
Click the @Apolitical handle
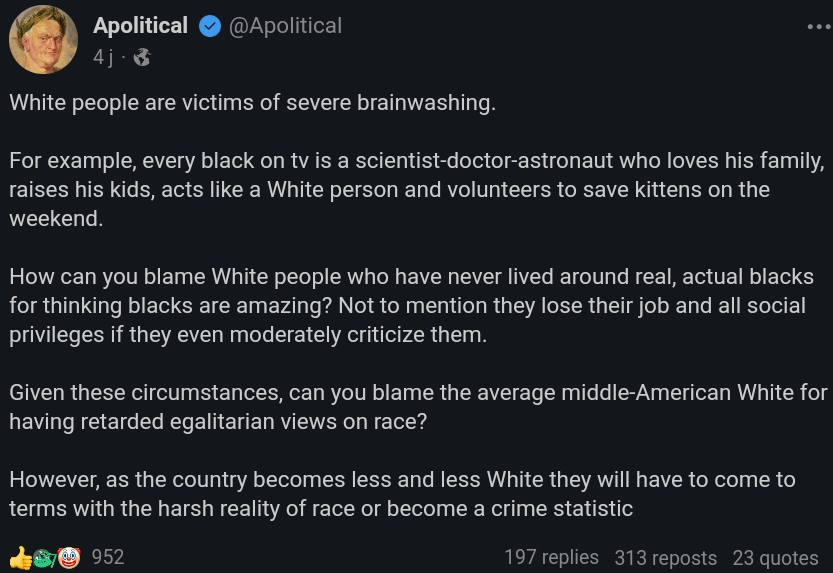point(285,26)
